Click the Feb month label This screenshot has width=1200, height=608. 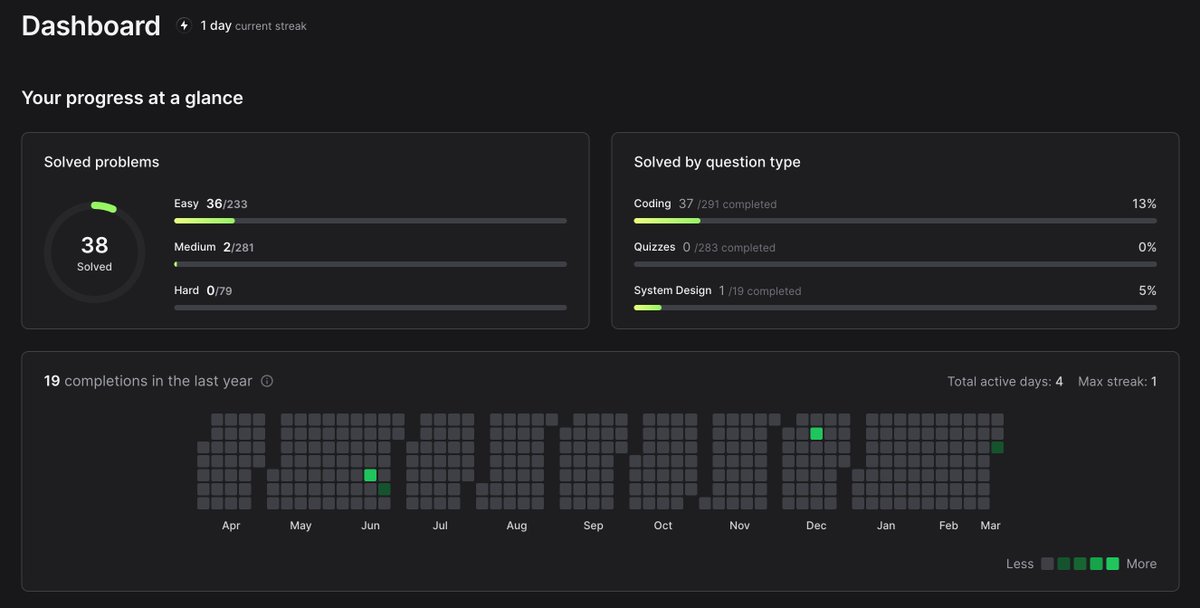tap(948, 526)
